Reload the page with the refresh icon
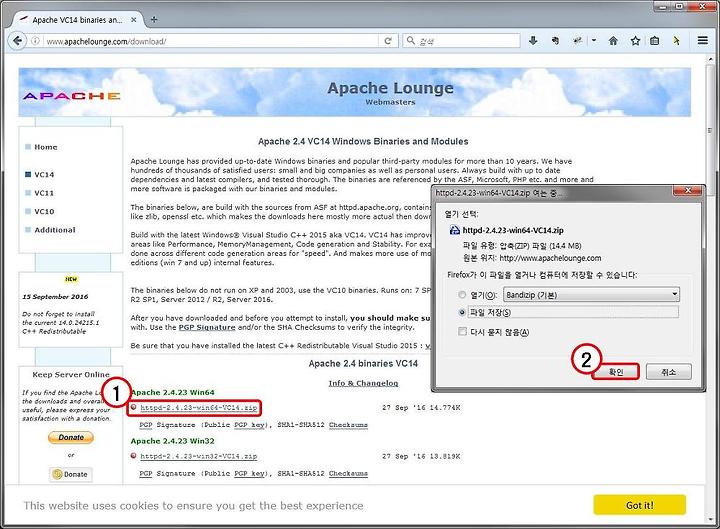This screenshot has height=529, width=720. tap(388, 41)
